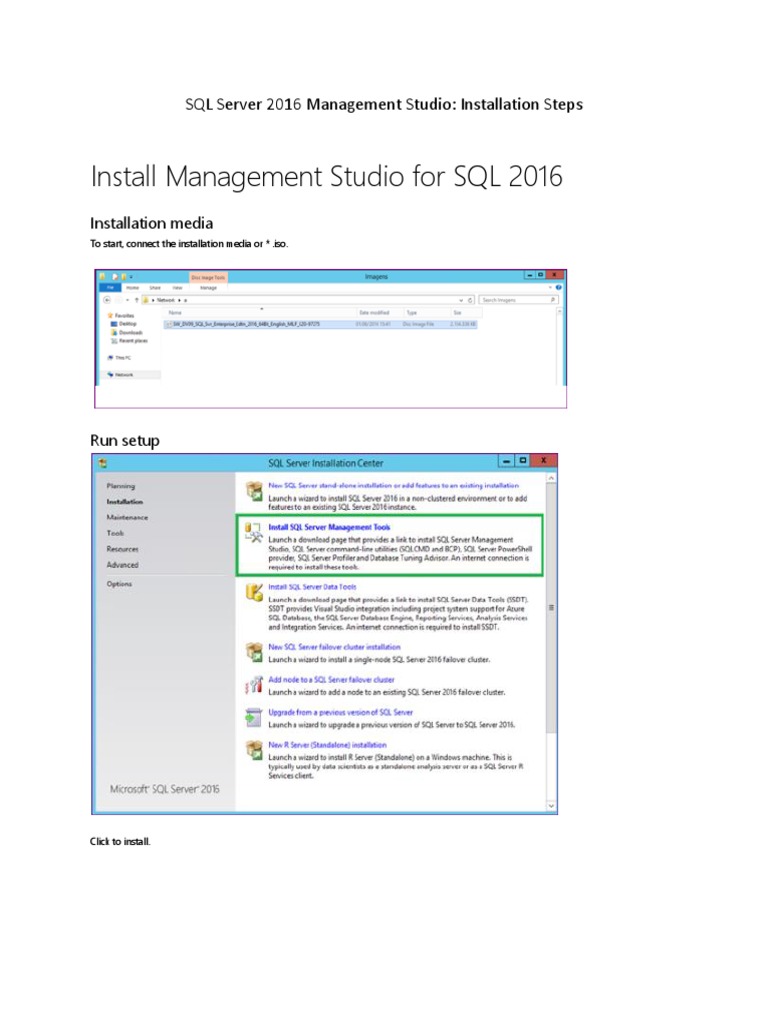768x1024 pixels.
Task: Open Install SQL Server Management Tools link
Action: [x=329, y=527]
